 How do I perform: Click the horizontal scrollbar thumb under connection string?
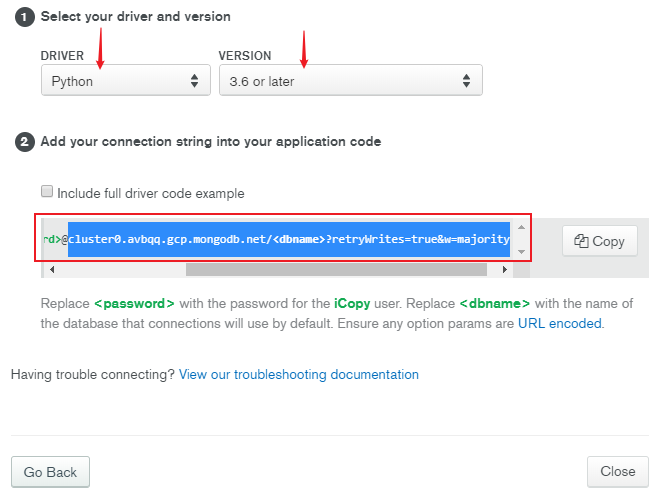point(336,269)
